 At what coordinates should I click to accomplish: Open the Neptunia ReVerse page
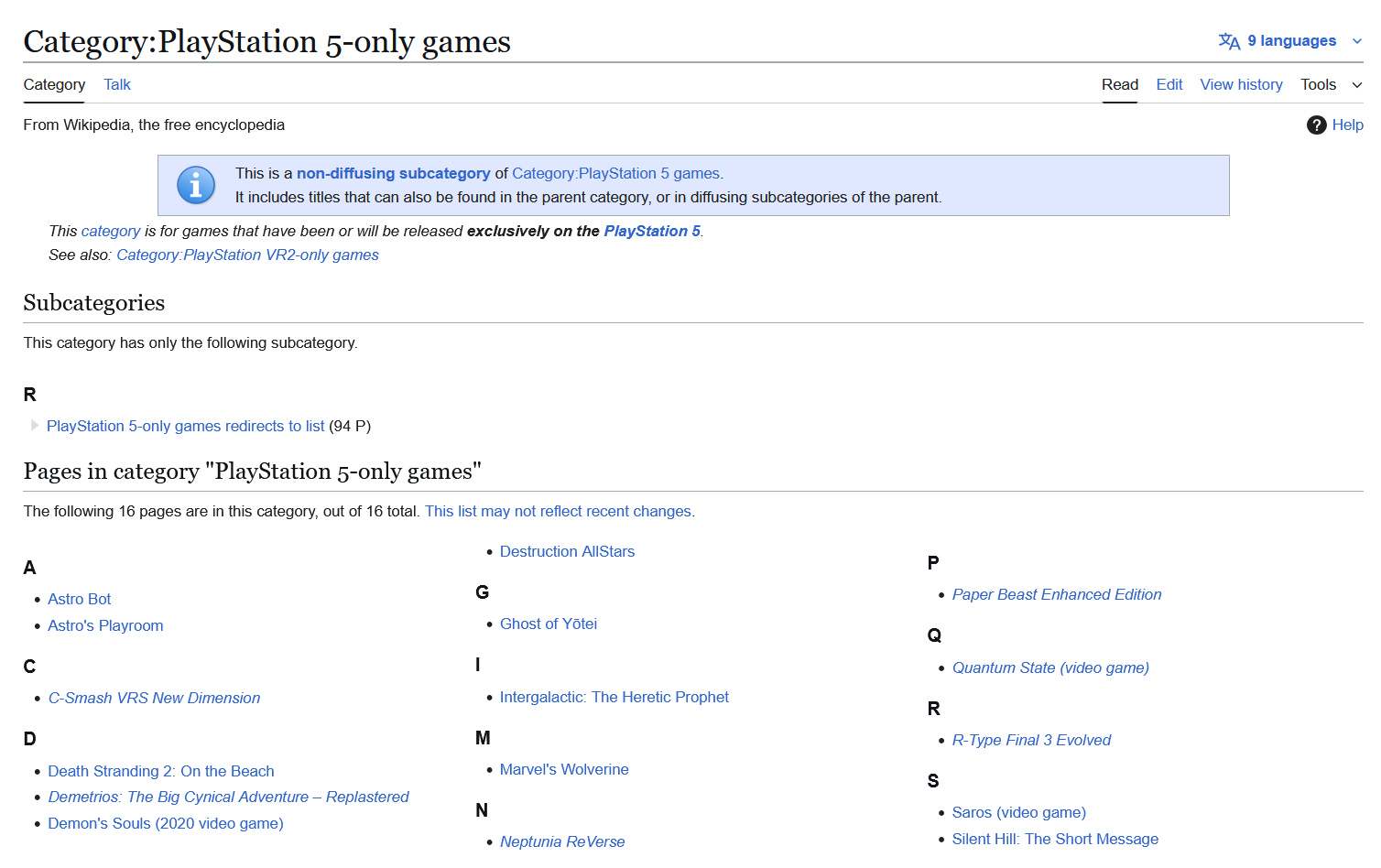coord(562,841)
